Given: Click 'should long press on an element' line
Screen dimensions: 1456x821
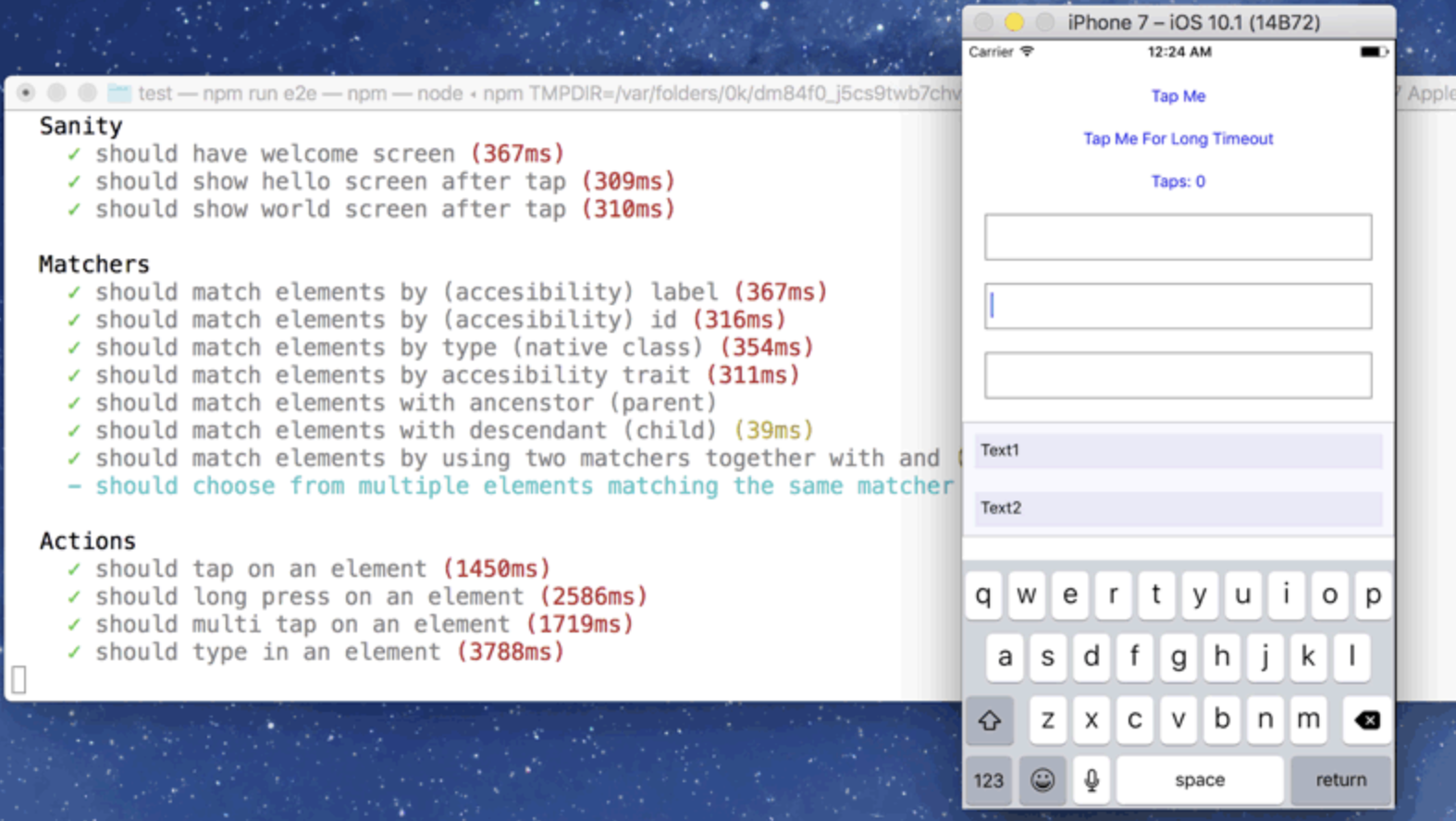Looking at the screenshot, I should pos(357,596).
